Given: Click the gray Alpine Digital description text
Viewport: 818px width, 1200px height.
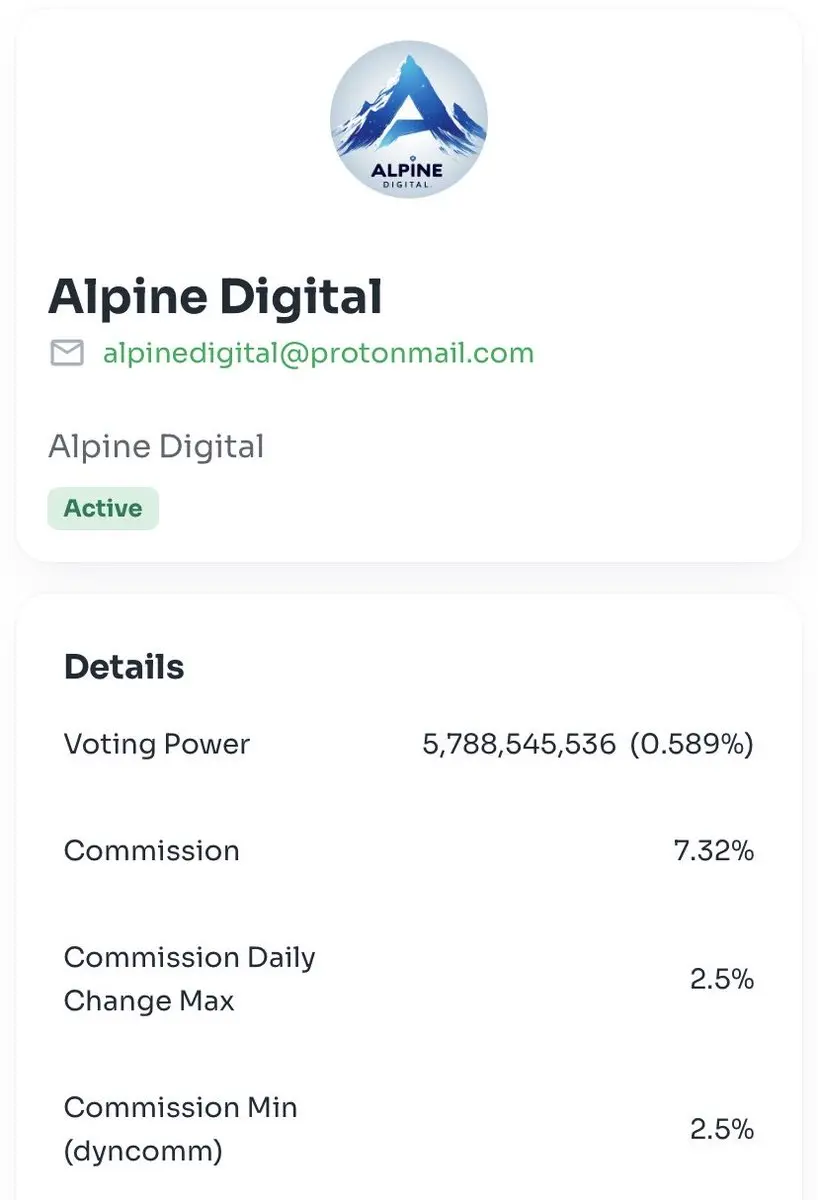Looking at the screenshot, I should click(x=156, y=446).
